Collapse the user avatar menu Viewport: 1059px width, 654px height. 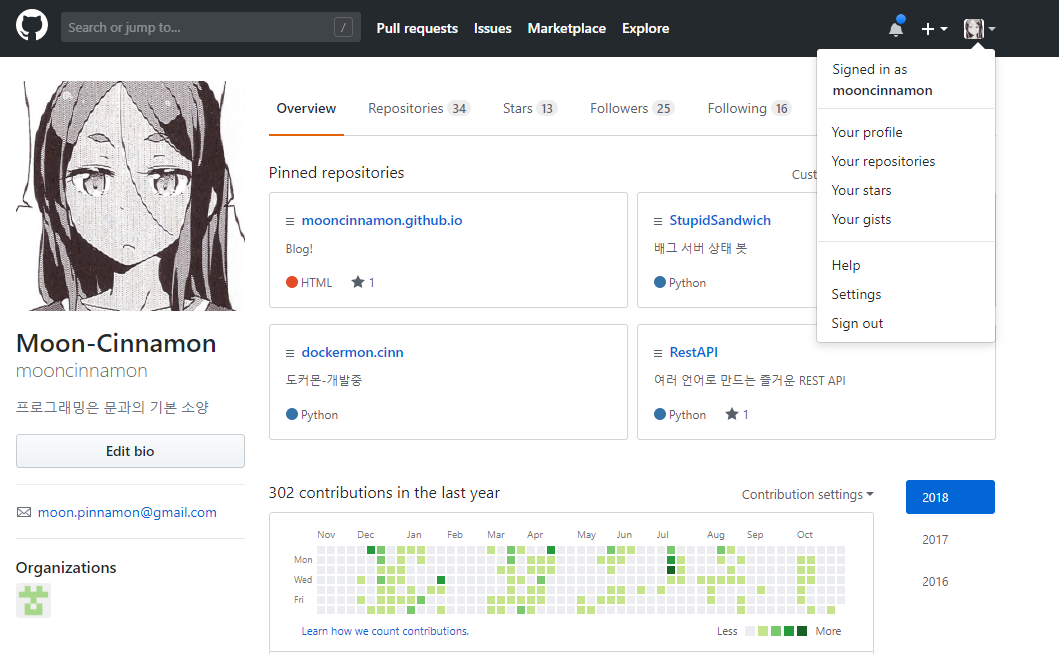point(978,29)
